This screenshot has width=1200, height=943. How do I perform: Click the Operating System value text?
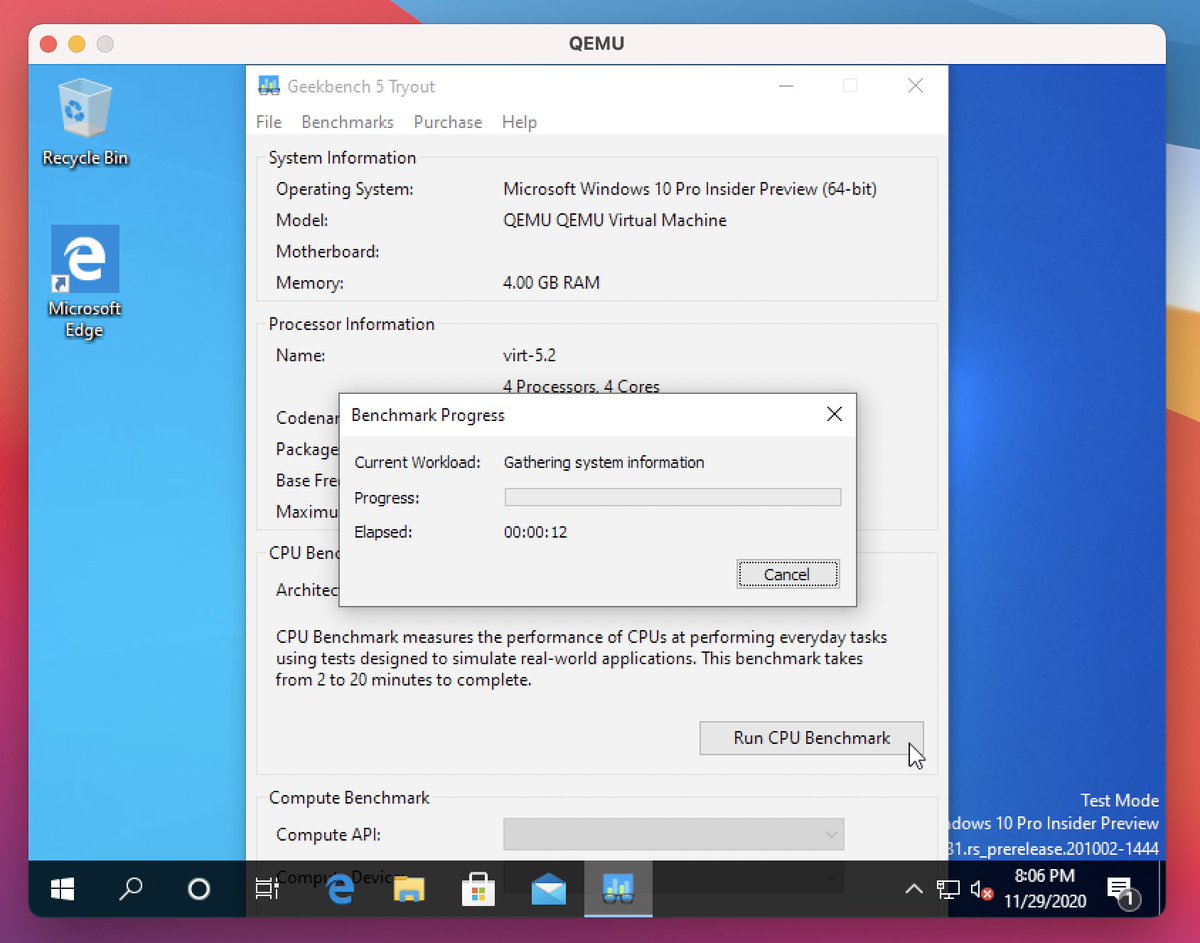tap(690, 189)
